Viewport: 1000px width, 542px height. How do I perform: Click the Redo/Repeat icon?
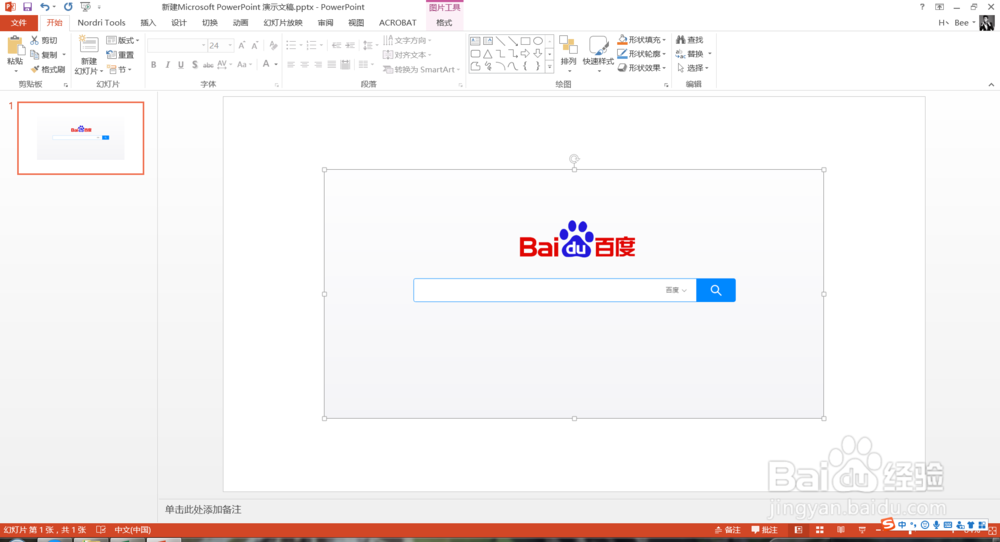68,7
